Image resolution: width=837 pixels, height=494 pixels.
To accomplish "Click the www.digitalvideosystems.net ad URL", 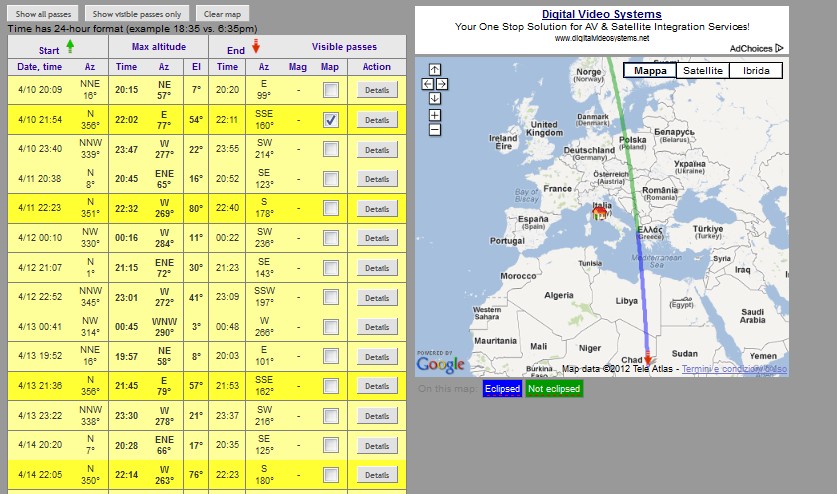I will [x=602, y=38].
